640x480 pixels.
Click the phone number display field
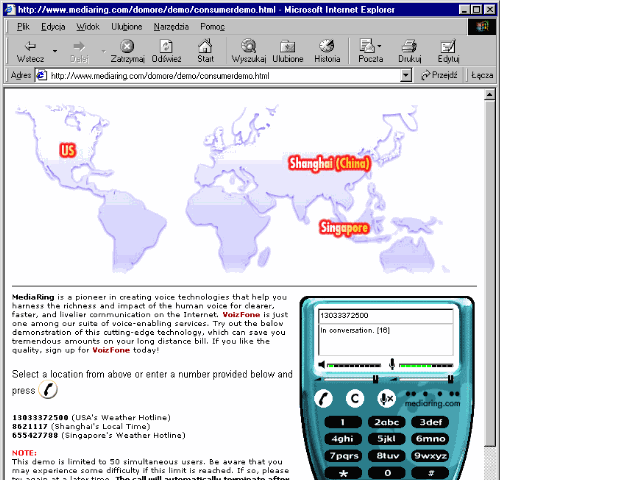[x=386, y=316]
